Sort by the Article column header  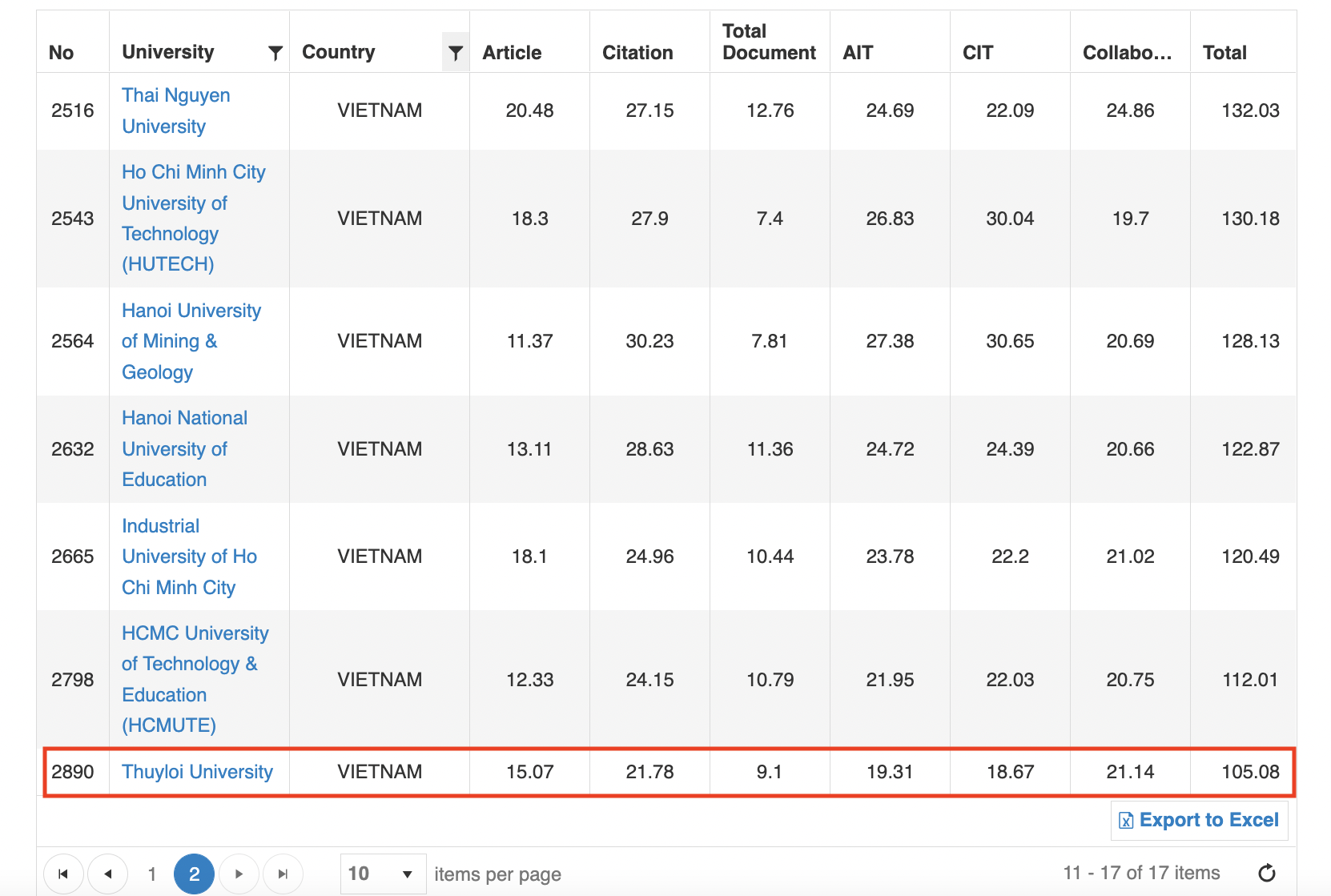pyautogui.click(x=512, y=53)
